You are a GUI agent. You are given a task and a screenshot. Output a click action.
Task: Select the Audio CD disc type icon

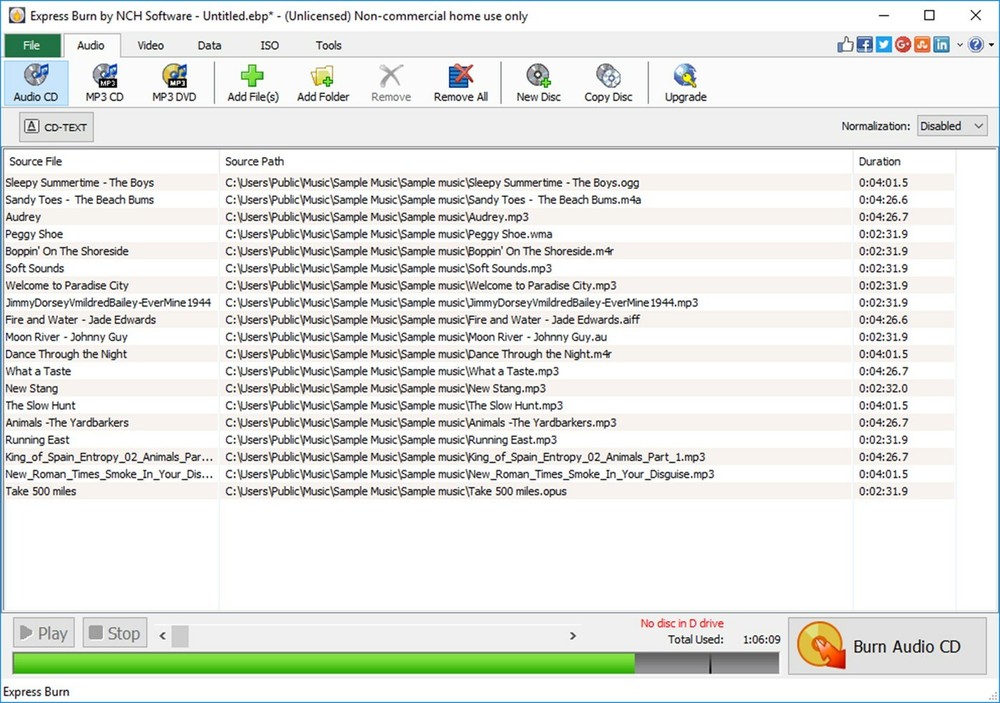pos(36,82)
